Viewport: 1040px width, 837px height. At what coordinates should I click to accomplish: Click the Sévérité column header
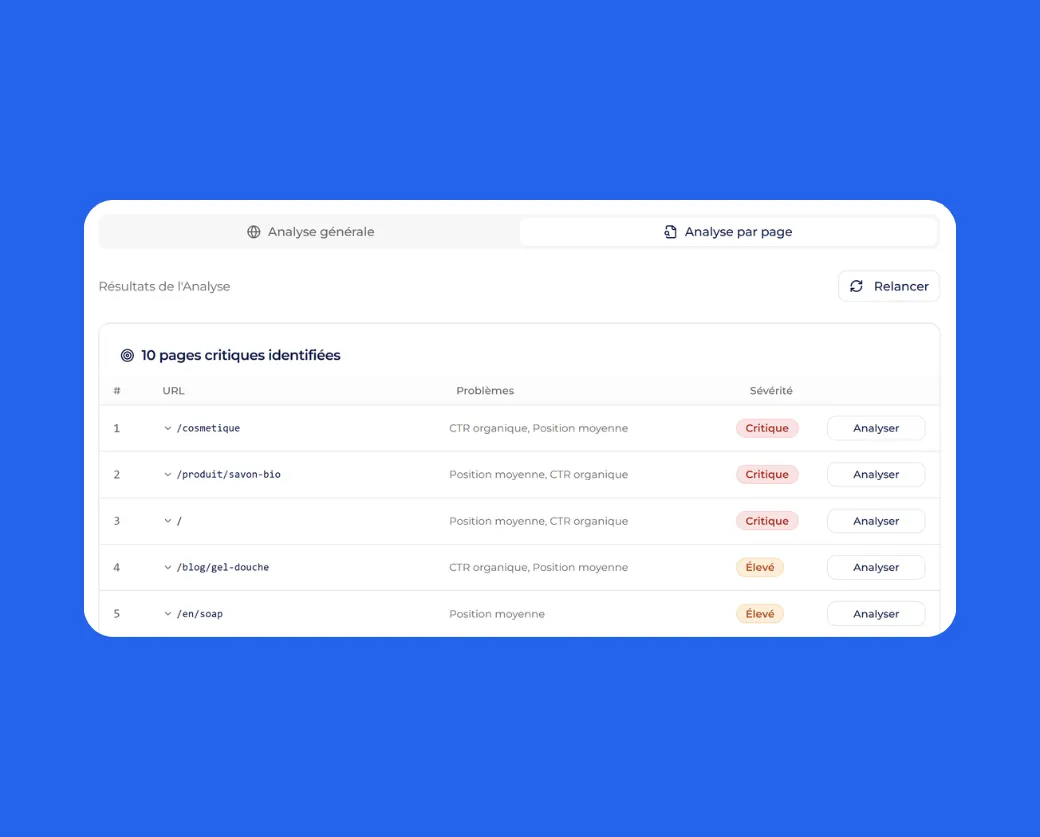click(771, 390)
